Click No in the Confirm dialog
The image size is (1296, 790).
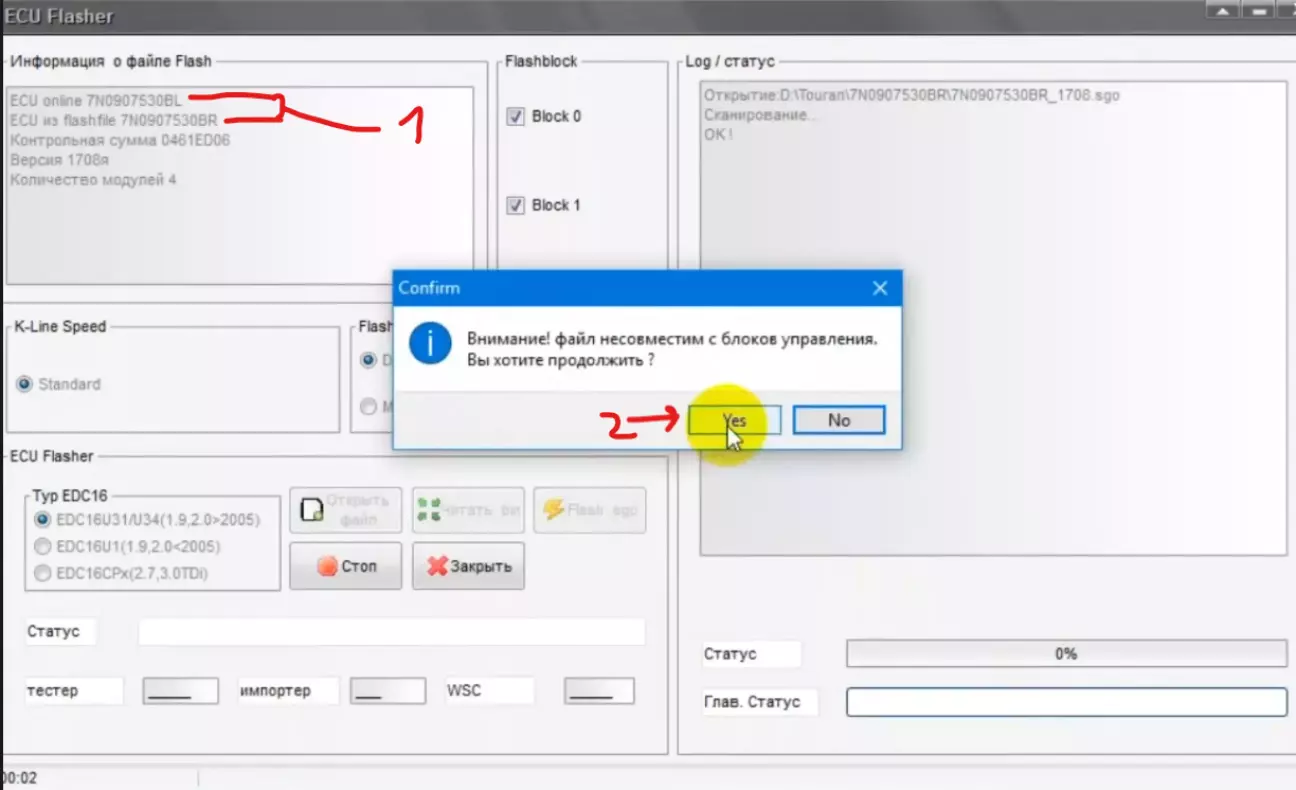838,420
